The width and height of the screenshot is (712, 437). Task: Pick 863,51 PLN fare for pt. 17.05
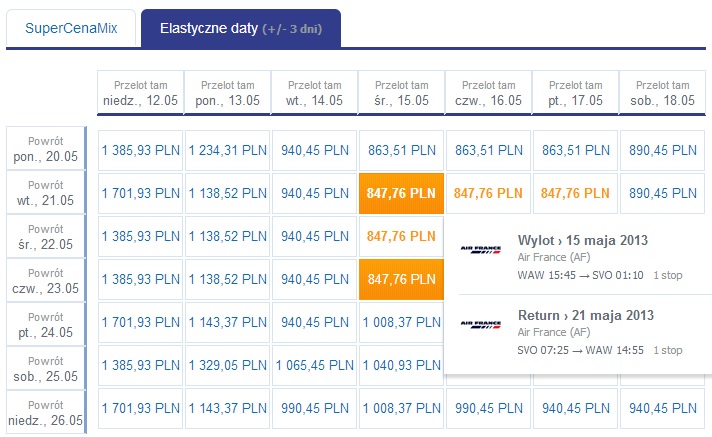(575, 150)
